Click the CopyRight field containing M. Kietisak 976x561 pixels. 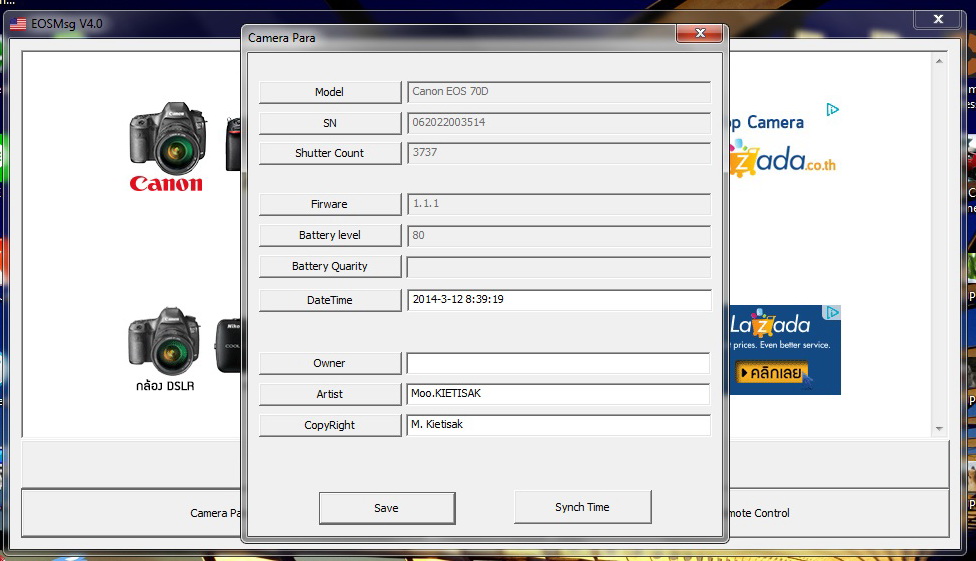[558, 425]
